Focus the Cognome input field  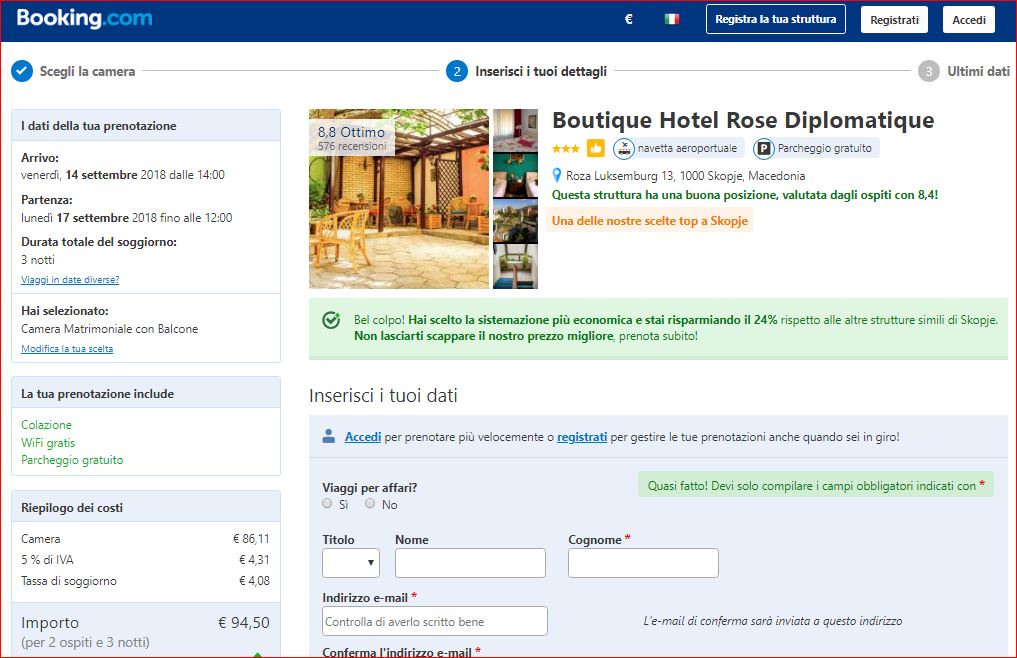643,563
